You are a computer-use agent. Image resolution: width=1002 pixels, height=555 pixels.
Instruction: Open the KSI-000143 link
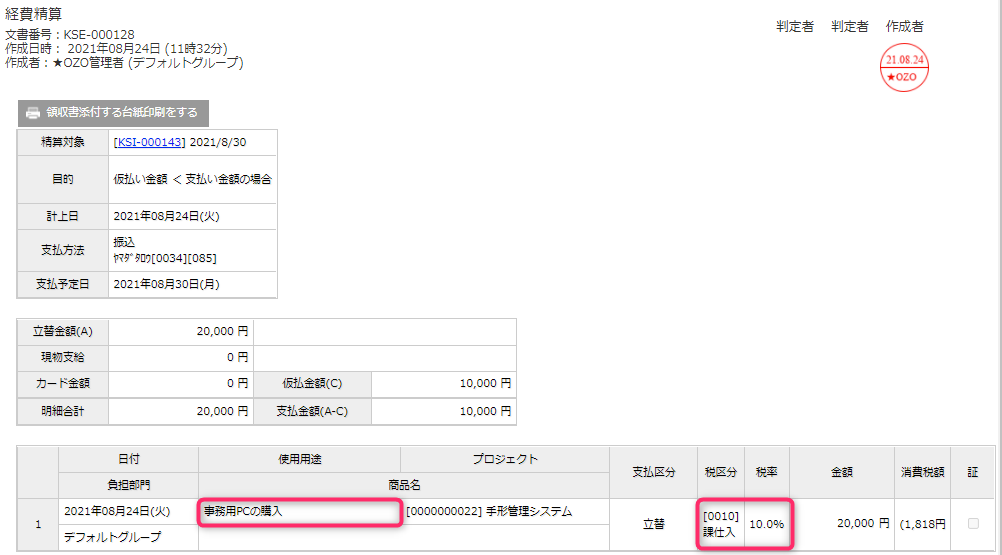(x=149, y=143)
